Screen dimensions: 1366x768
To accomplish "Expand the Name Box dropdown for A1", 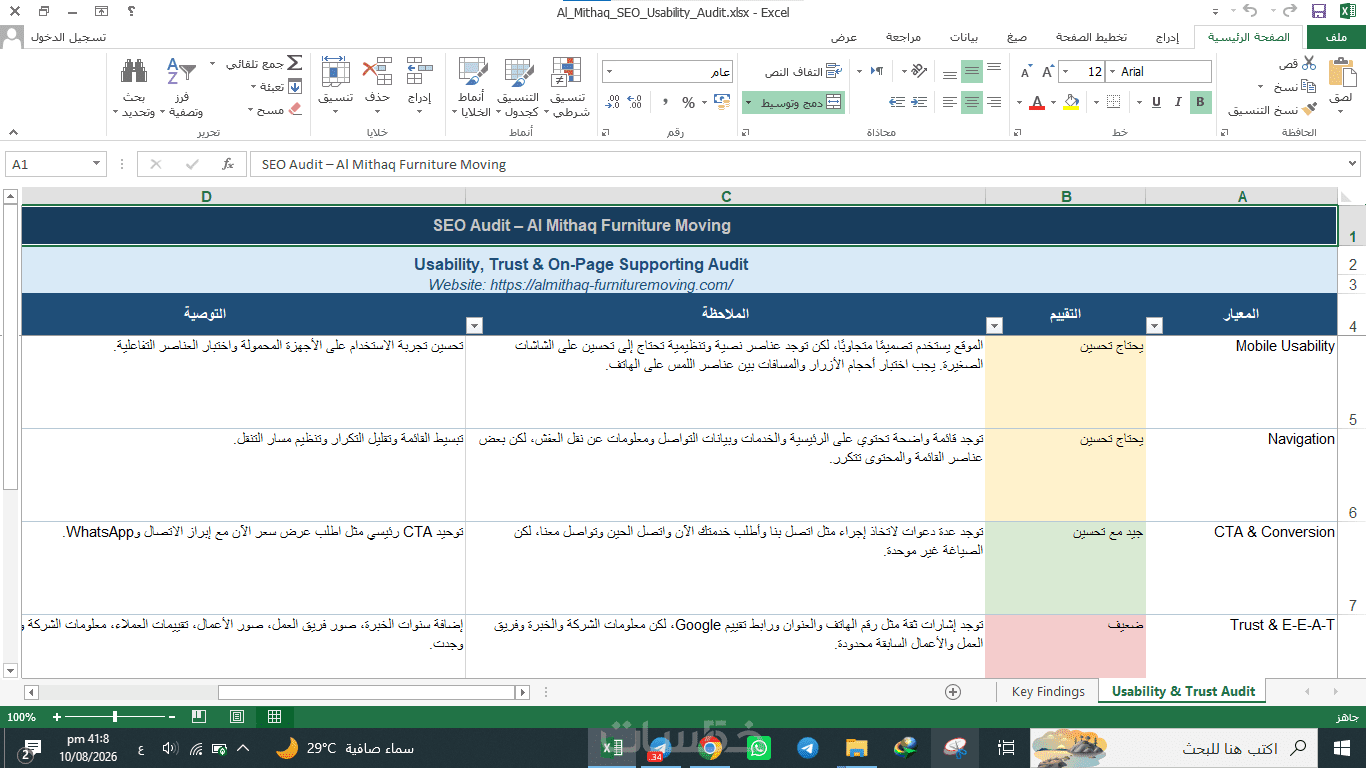I will 97,164.
